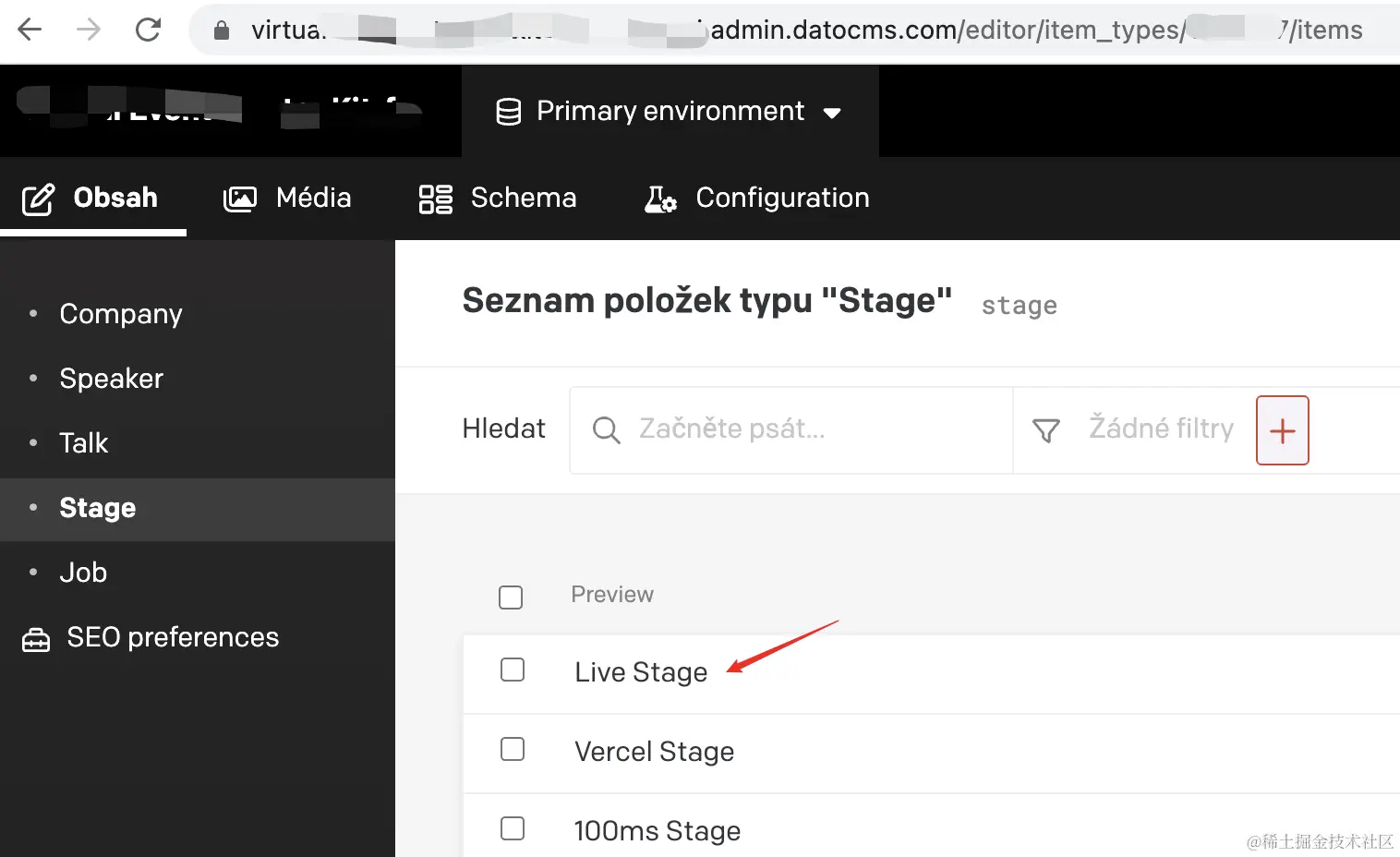Click the filter funnel icon
This screenshot has width=1400, height=857.
point(1045,430)
